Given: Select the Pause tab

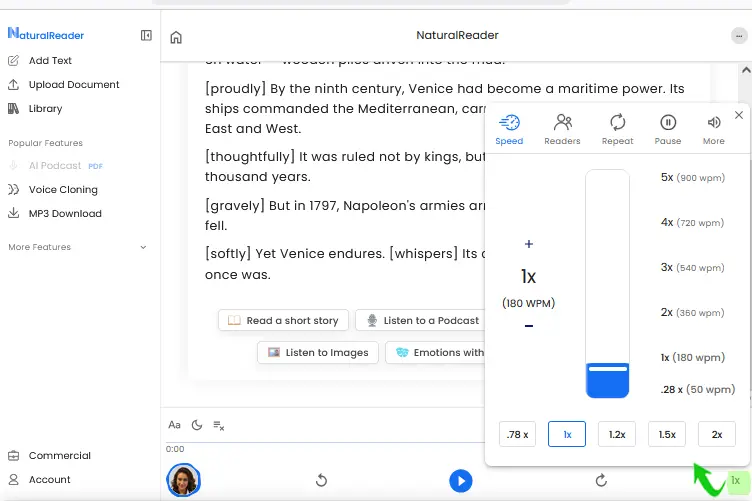Looking at the screenshot, I should [668, 129].
